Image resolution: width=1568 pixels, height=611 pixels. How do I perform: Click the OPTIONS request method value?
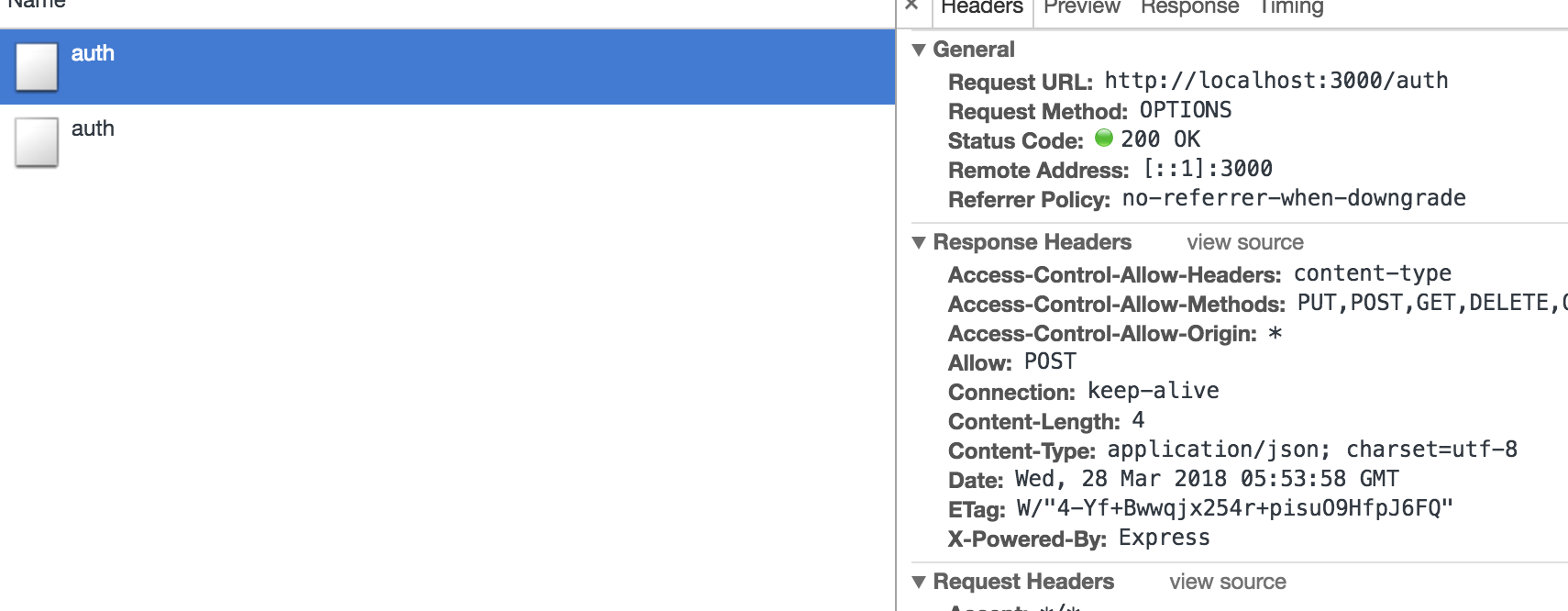(1185, 110)
